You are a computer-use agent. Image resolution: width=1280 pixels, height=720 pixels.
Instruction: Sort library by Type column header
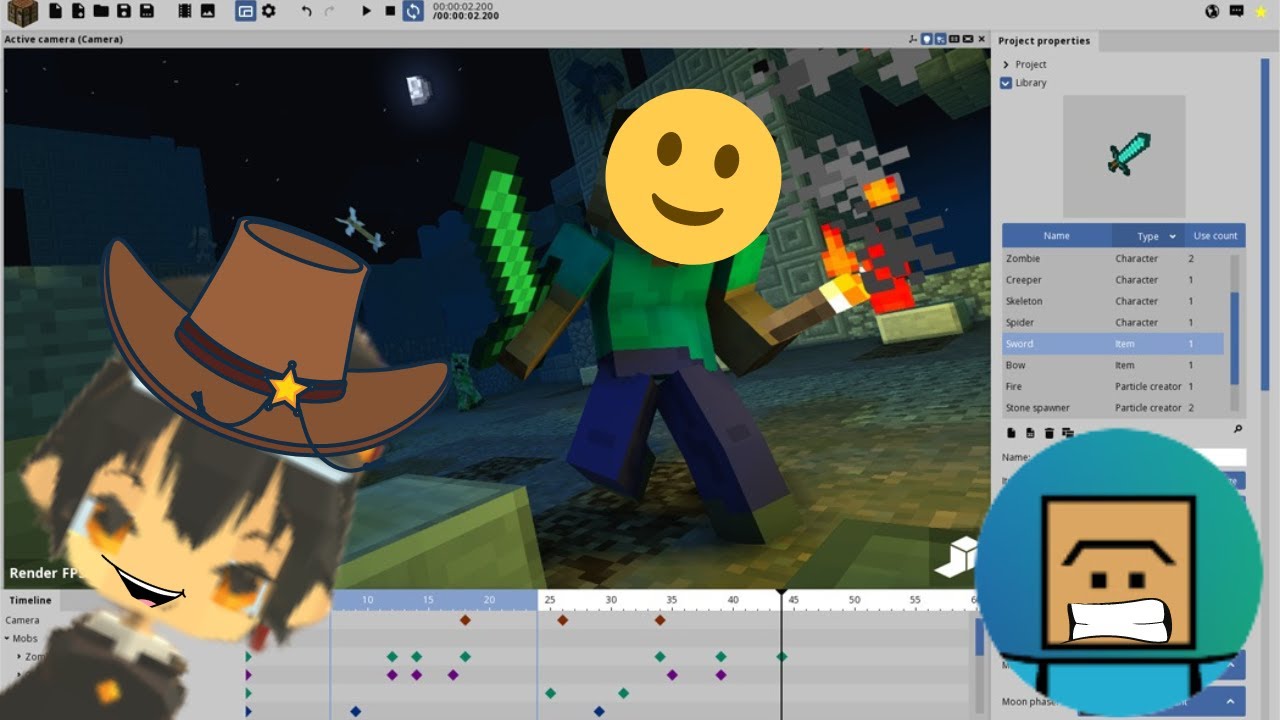(1148, 236)
